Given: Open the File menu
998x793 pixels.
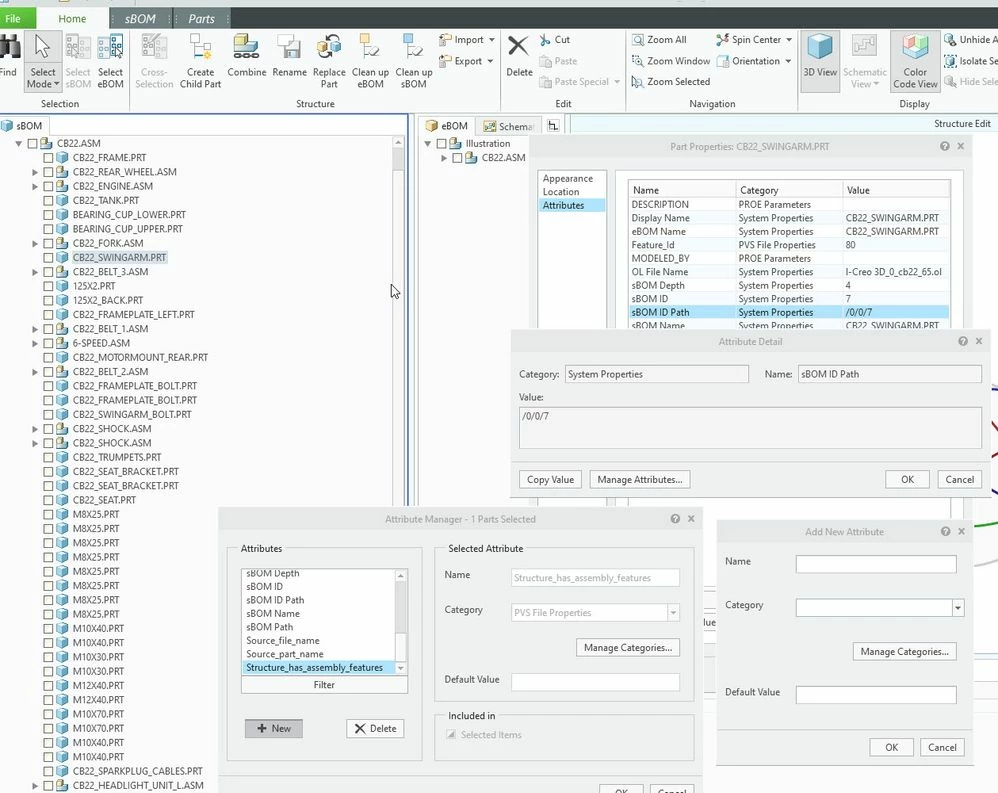Looking at the screenshot, I should pyautogui.click(x=13, y=18).
